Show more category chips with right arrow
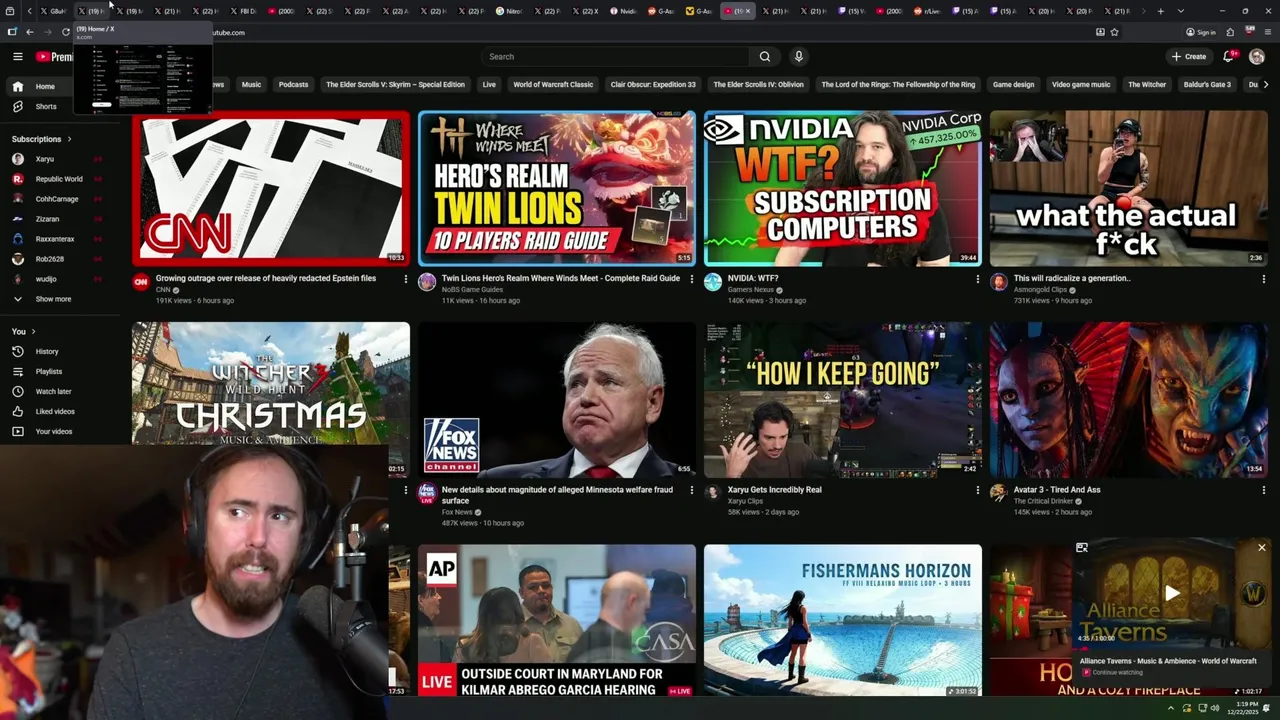 coord(1266,85)
